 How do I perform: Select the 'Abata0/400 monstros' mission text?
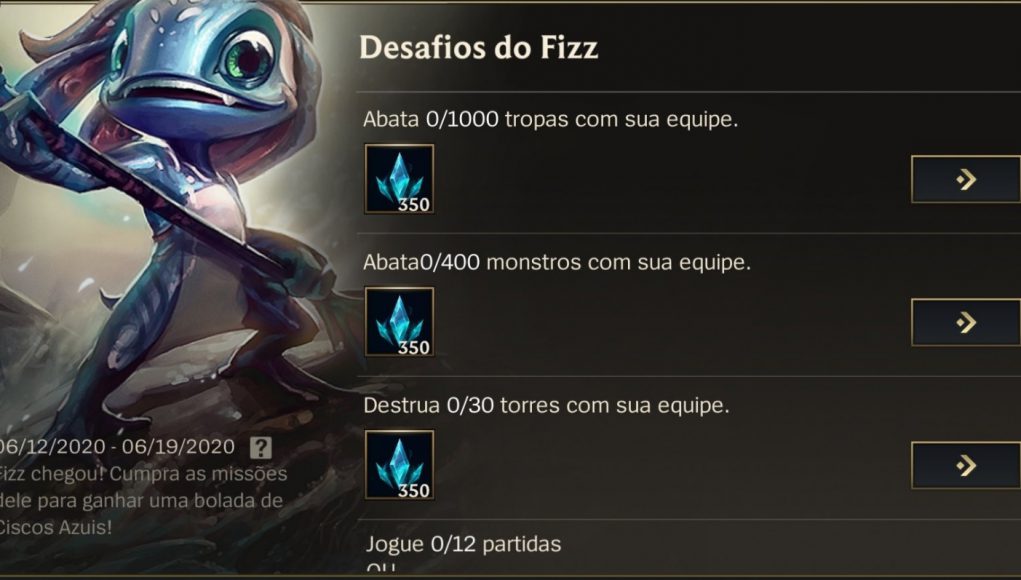pos(557,262)
